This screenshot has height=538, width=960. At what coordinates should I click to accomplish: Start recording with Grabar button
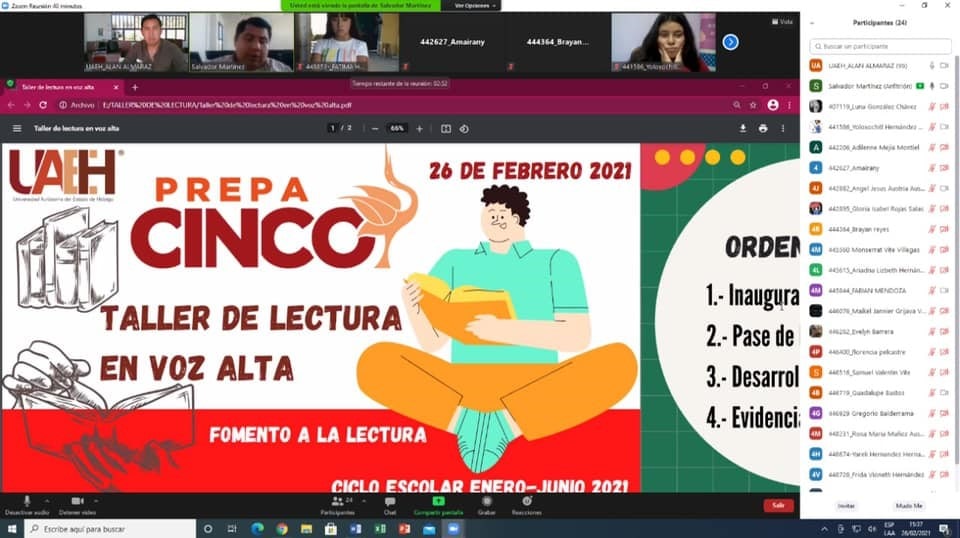tap(487, 505)
